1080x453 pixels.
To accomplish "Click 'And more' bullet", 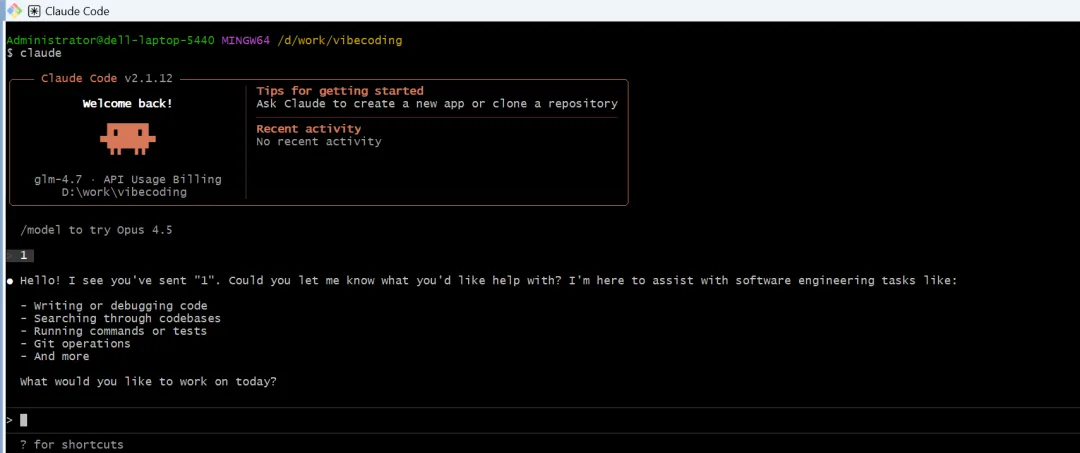I will coord(54,357).
